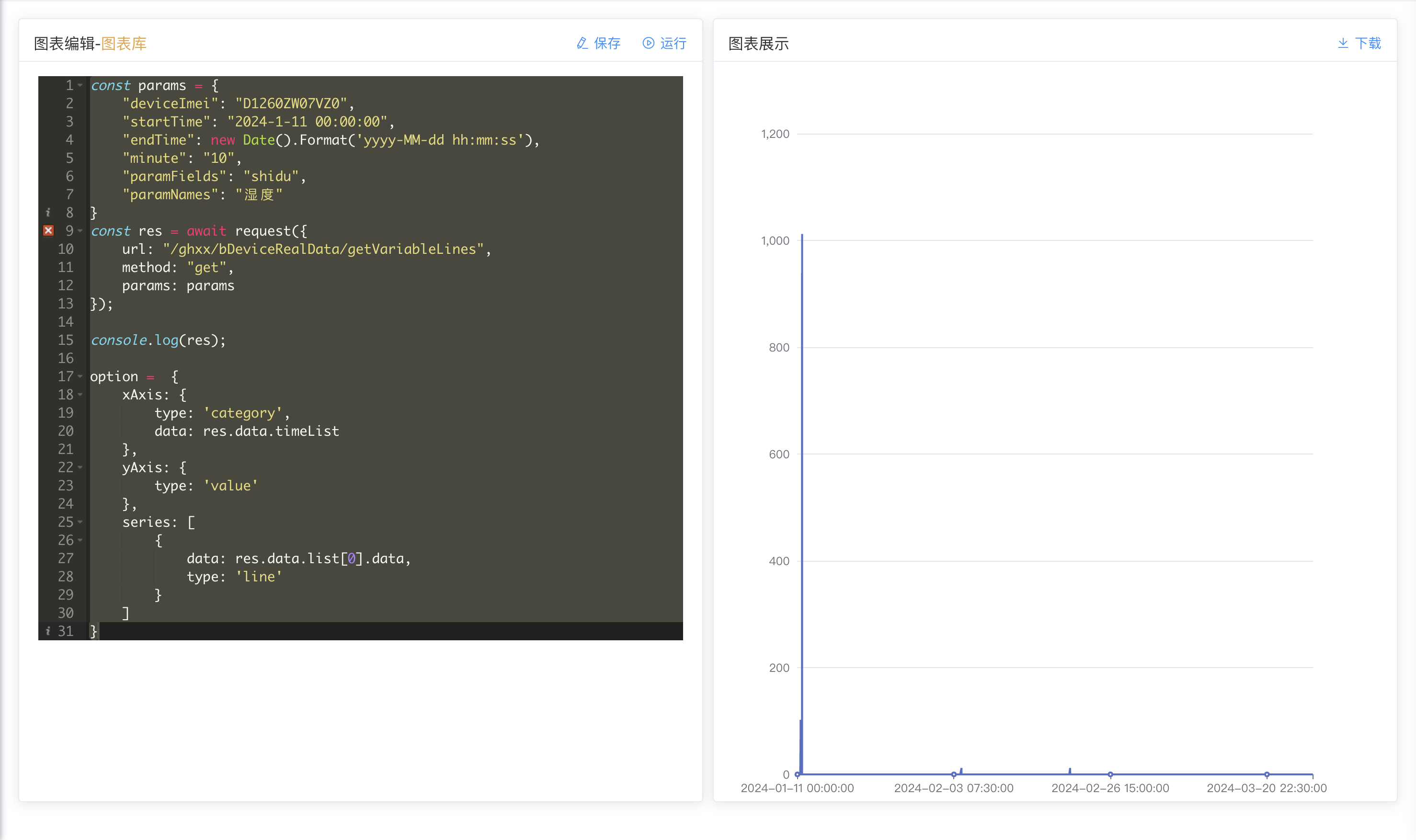Collapse the option block fold at line 17
The height and width of the screenshot is (840, 1416).
pyautogui.click(x=80, y=376)
